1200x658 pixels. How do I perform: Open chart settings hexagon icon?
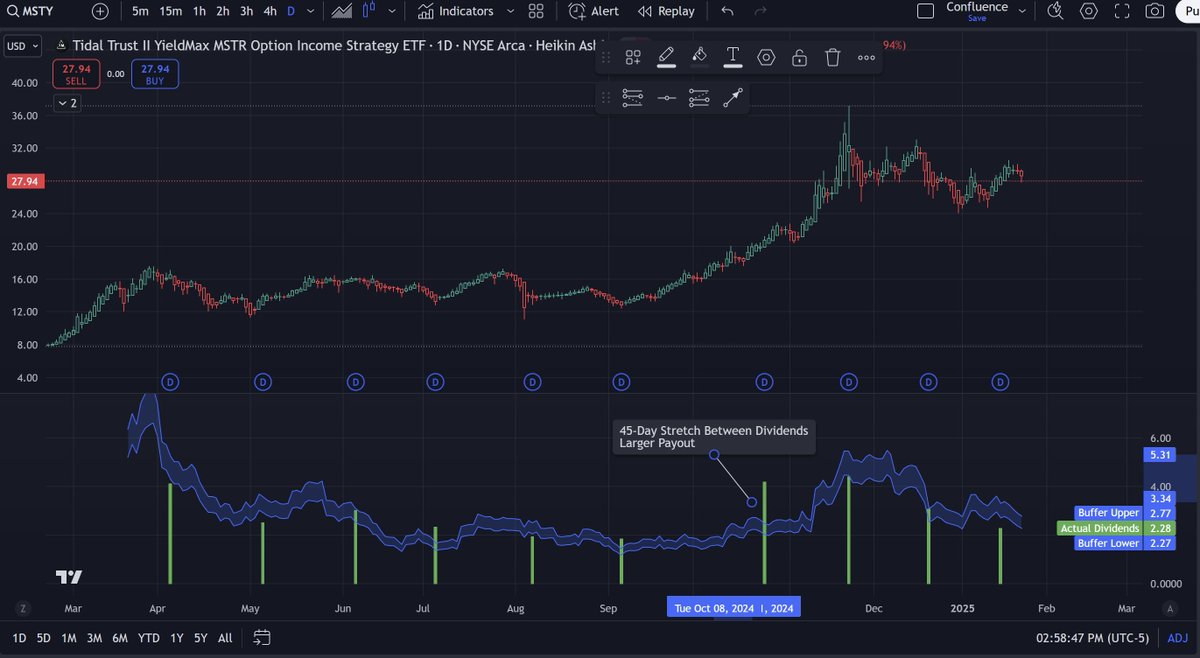coord(1089,11)
